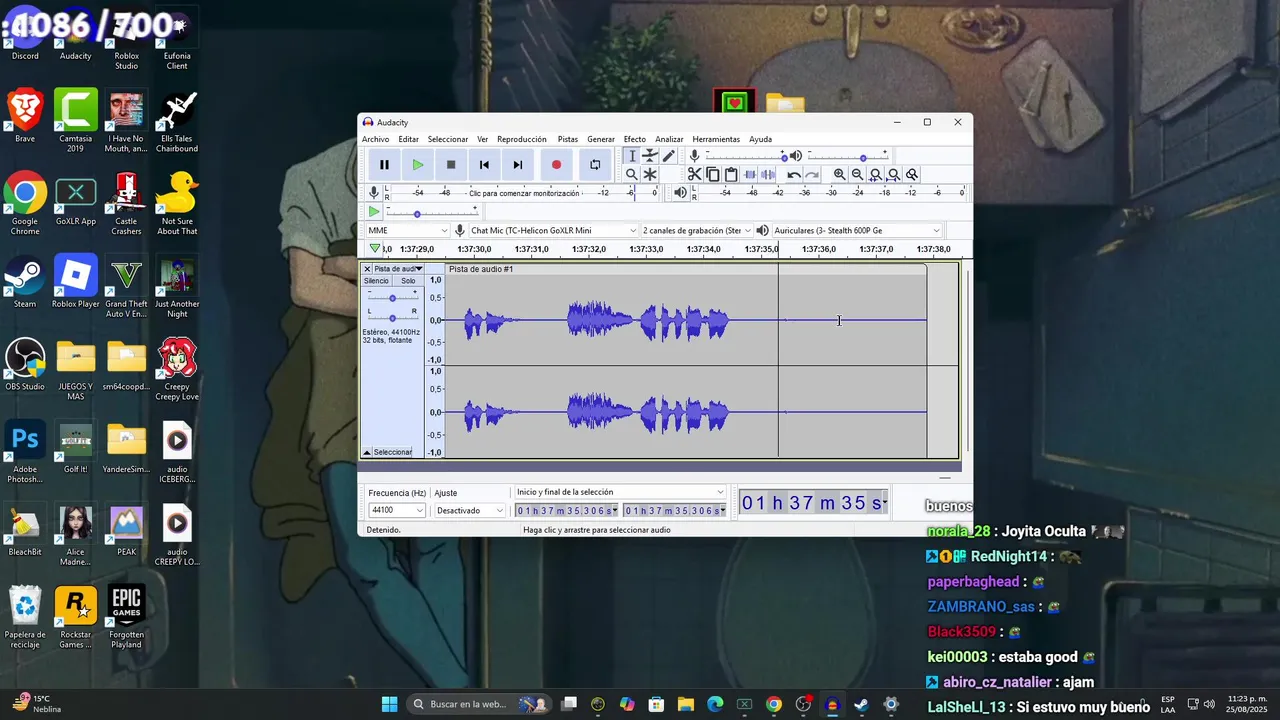The width and height of the screenshot is (1280, 720).
Task: Click the Fit project to width icon
Action: (894, 174)
